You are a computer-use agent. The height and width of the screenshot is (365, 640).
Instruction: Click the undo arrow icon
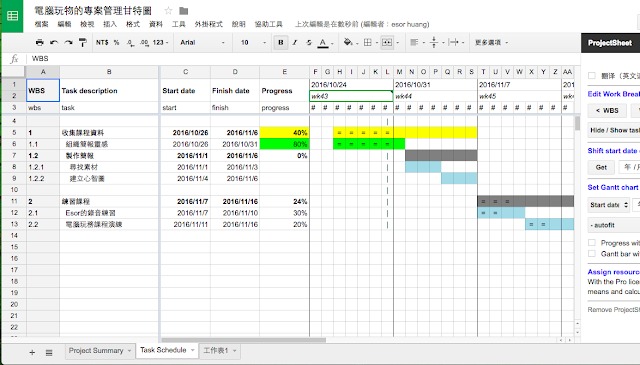click(x=54, y=42)
